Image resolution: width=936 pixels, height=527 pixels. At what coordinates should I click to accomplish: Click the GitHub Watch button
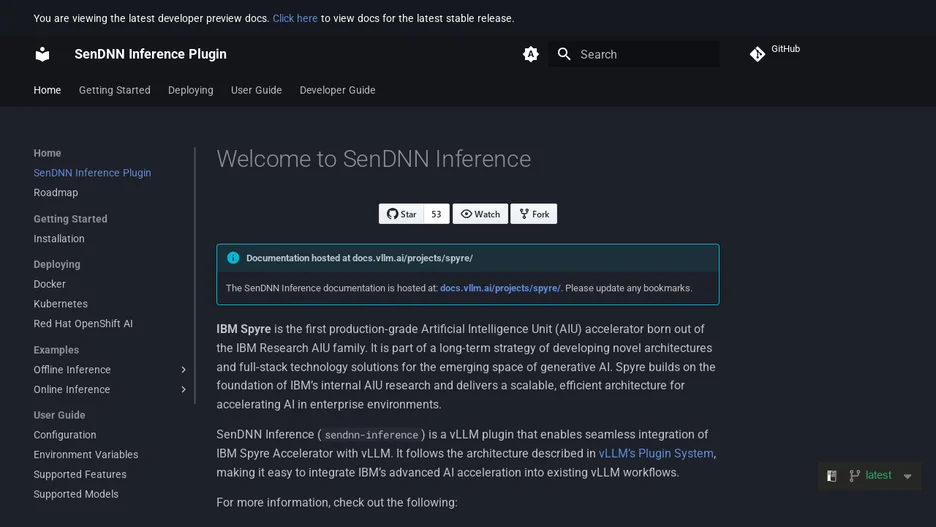(480, 214)
